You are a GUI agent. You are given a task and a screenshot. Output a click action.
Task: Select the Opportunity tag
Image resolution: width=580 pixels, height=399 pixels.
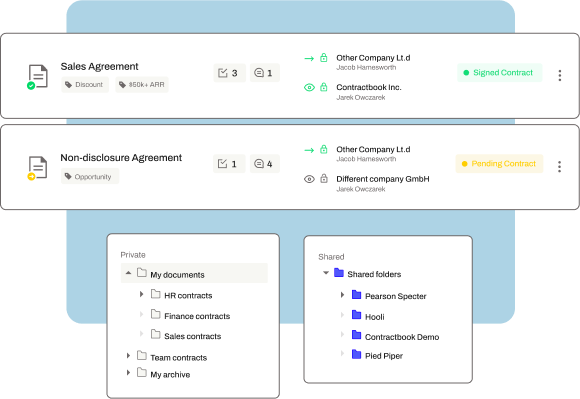tap(90, 176)
